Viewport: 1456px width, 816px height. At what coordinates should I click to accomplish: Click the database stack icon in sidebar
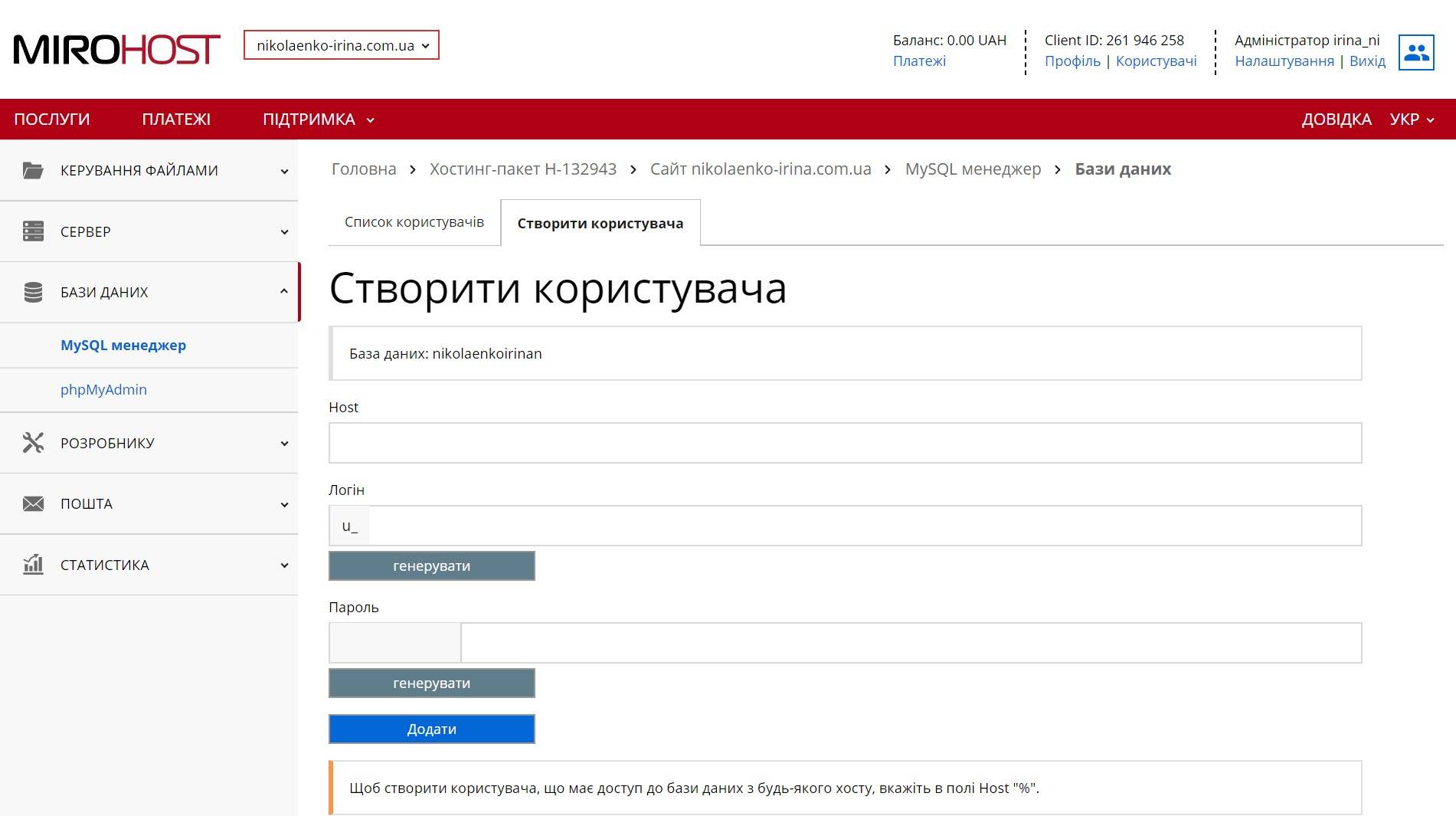[33, 292]
